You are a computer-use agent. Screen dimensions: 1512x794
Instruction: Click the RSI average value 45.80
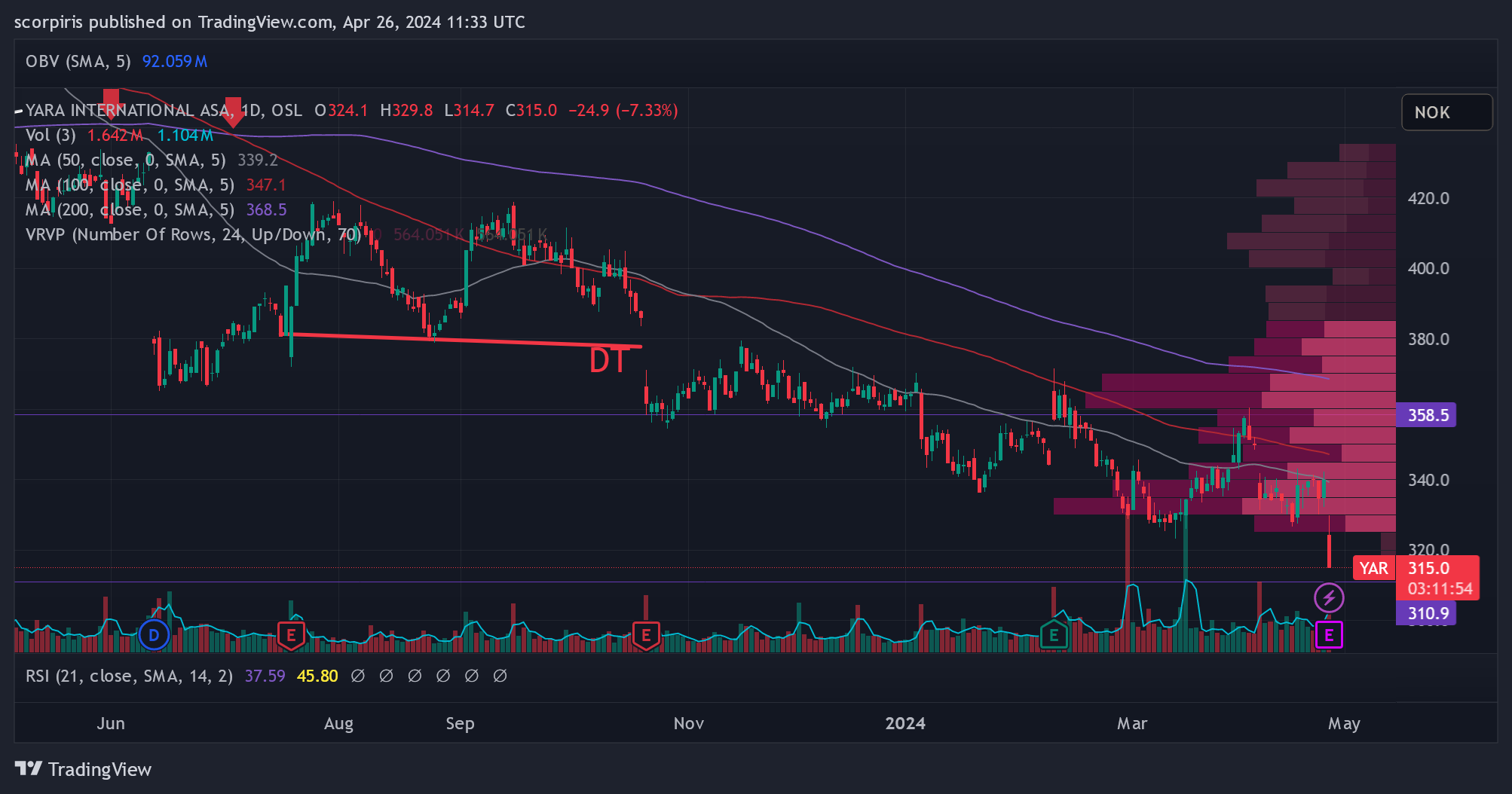tap(317, 676)
